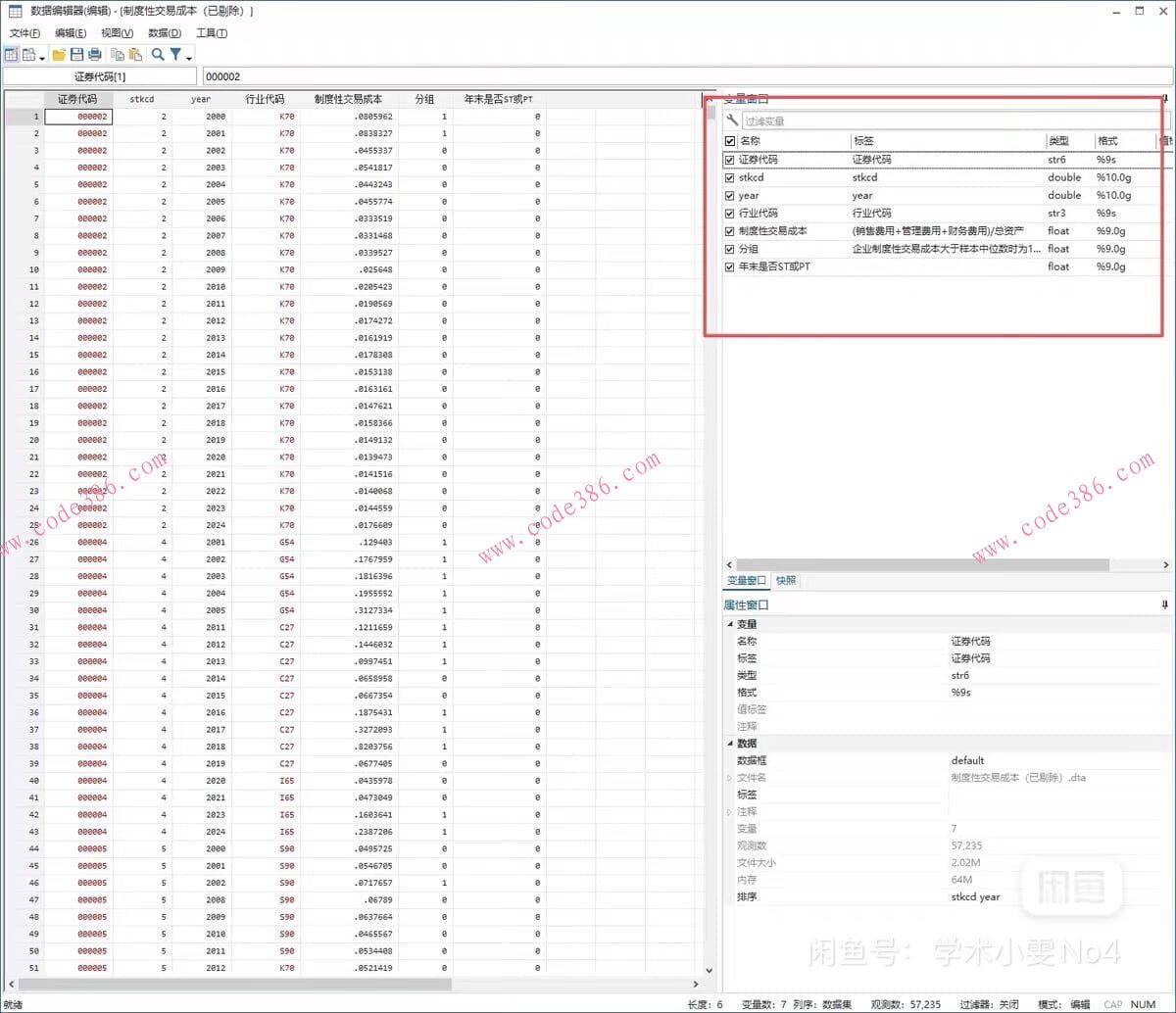The image size is (1176, 1013).
Task: Collapse the 变量 section in properties panel
Action: click(729, 624)
